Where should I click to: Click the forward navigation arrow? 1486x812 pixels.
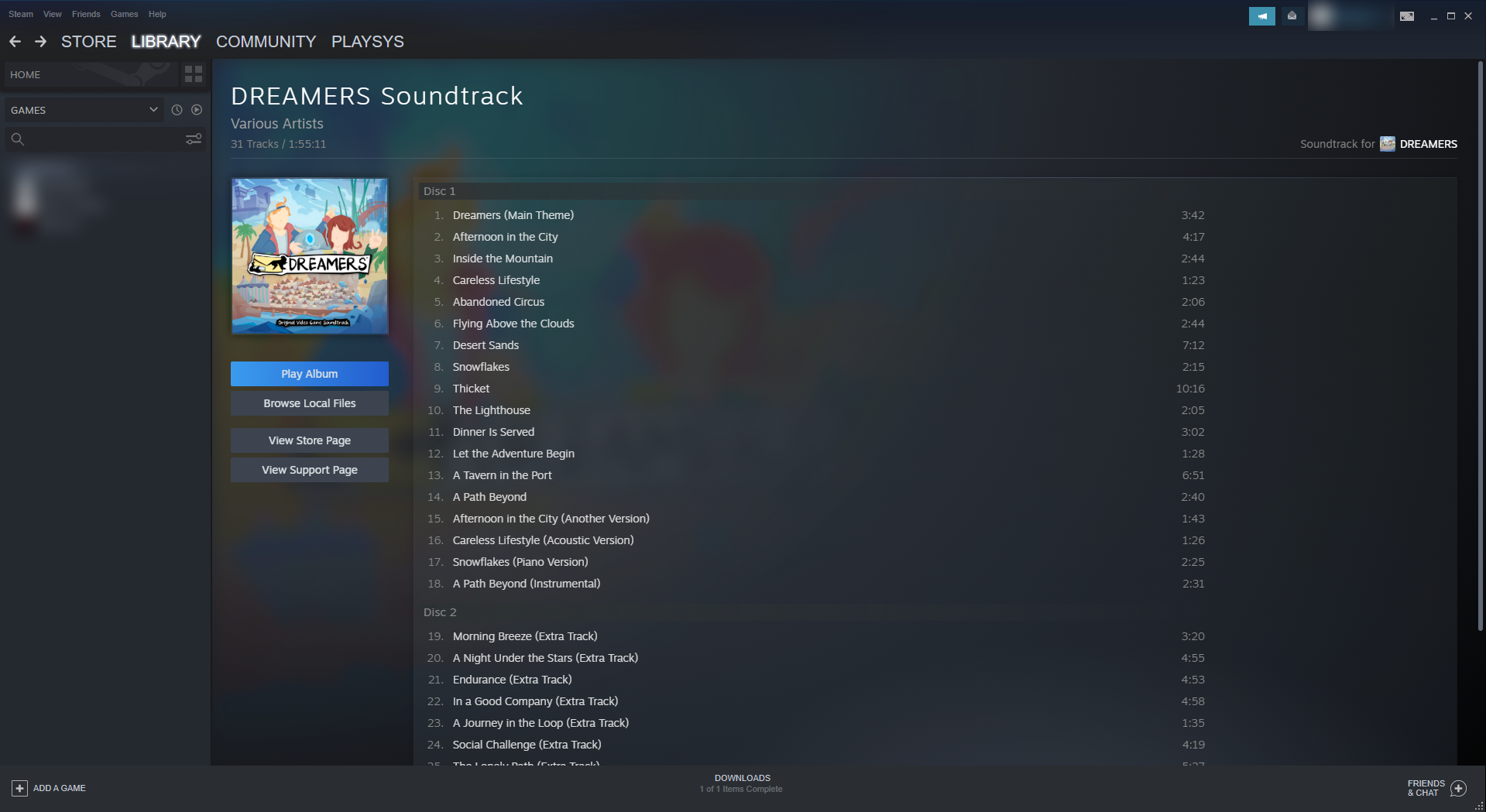click(x=40, y=42)
